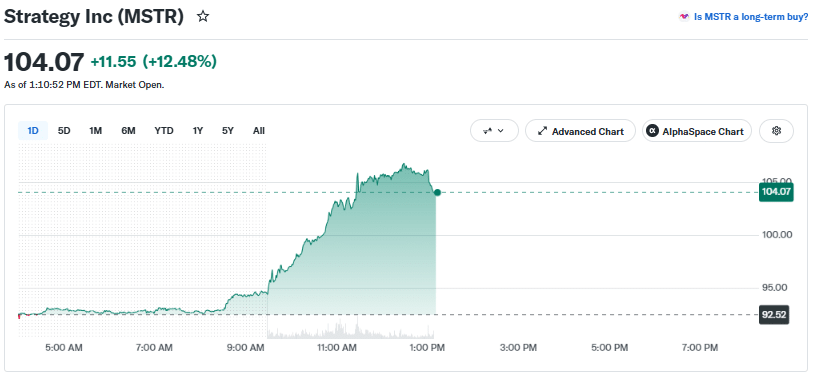
Task: Click the +11.55 price change value
Action: (113, 62)
